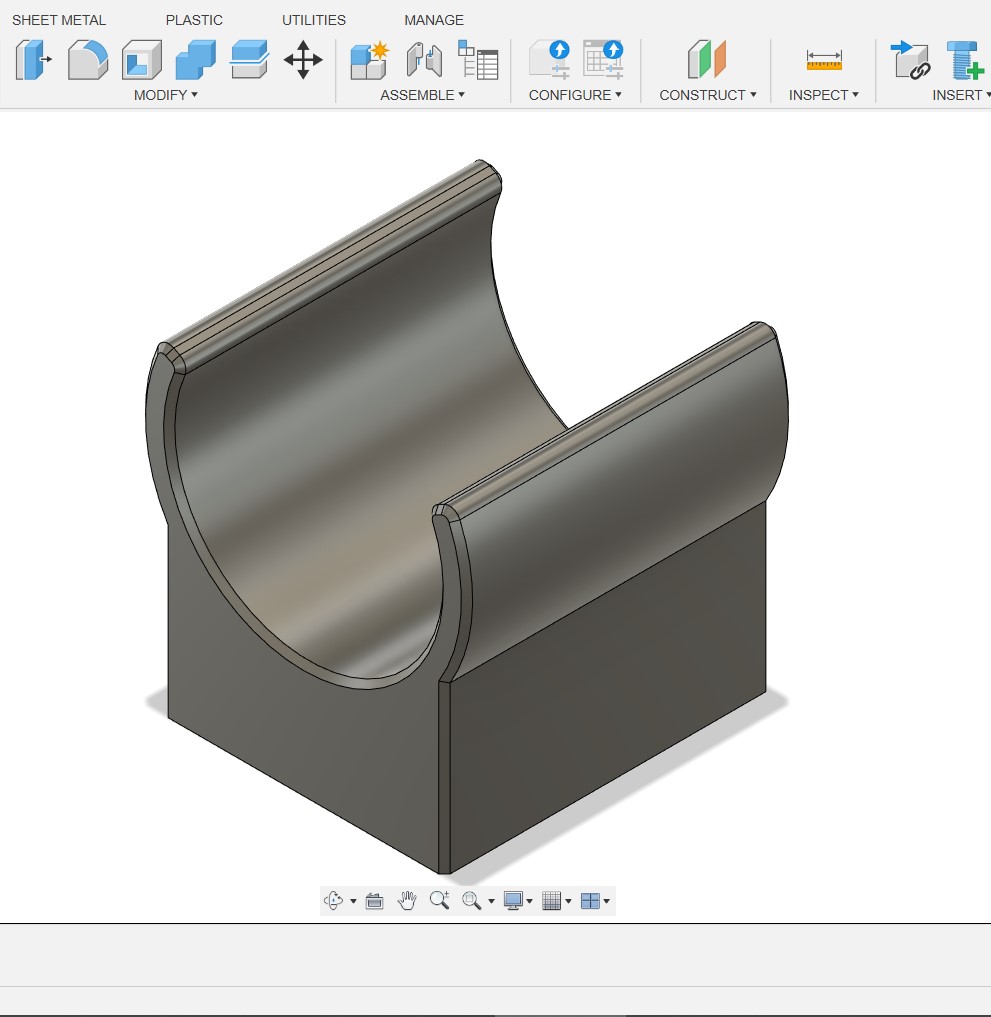This screenshot has width=991, height=1017.
Task: Expand the Orbit tool options arrow
Action: tap(353, 901)
